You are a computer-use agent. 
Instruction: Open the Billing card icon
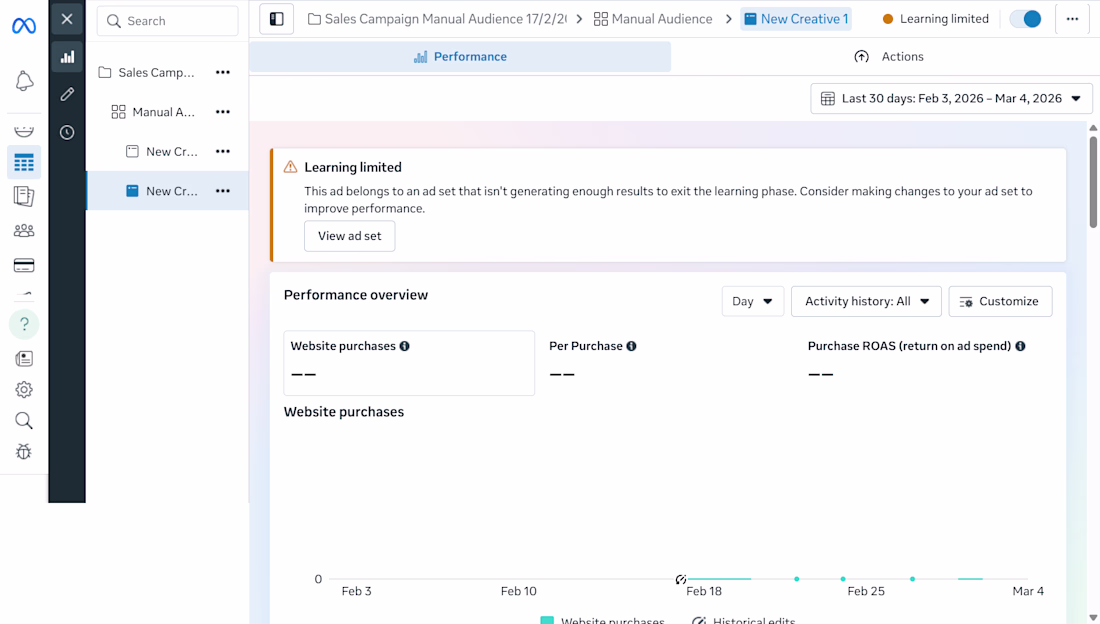point(24,265)
